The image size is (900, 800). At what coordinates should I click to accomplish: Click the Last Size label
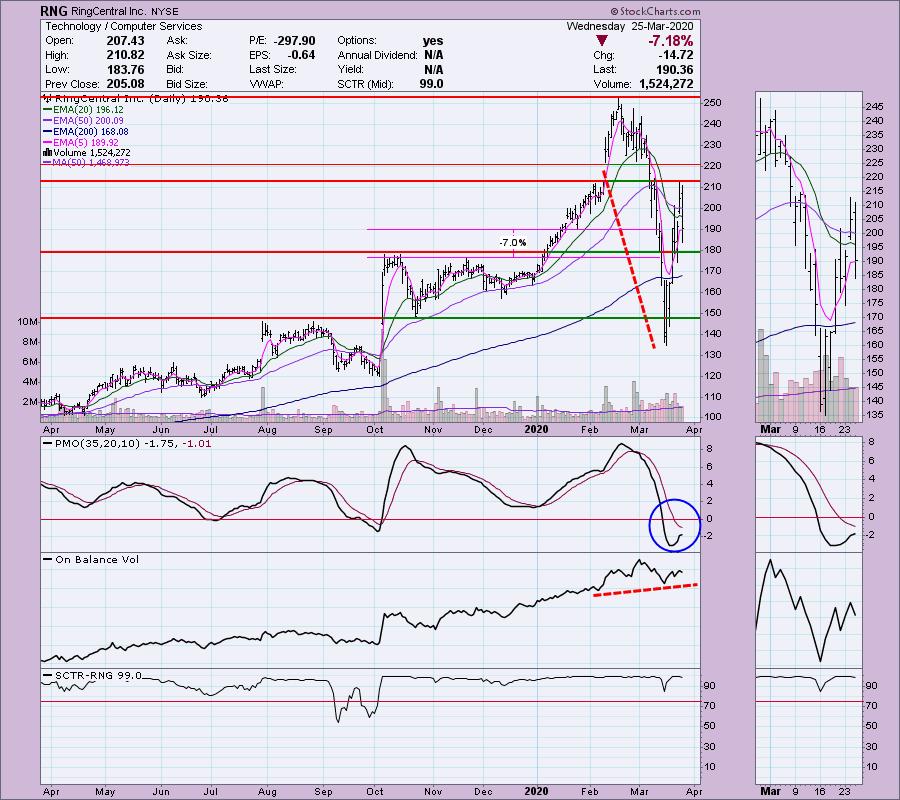pyautogui.click(x=273, y=69)
